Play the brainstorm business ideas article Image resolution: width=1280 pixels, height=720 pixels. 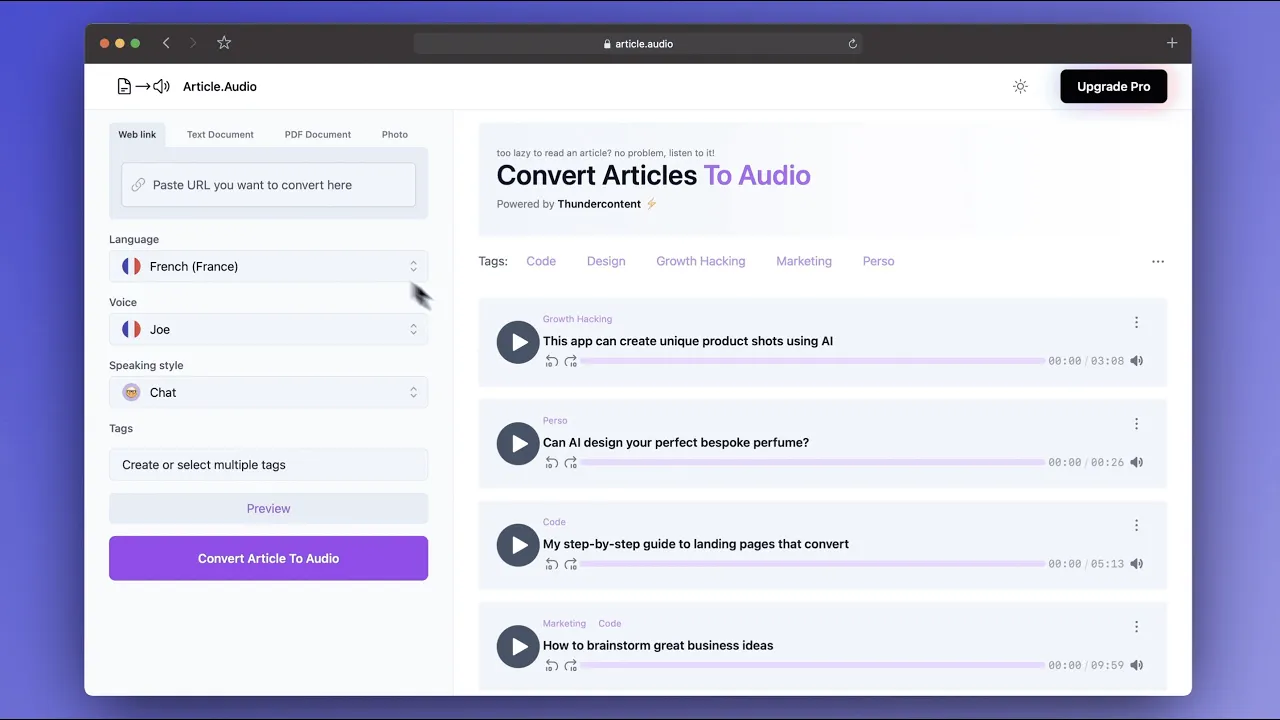(518, 647)
